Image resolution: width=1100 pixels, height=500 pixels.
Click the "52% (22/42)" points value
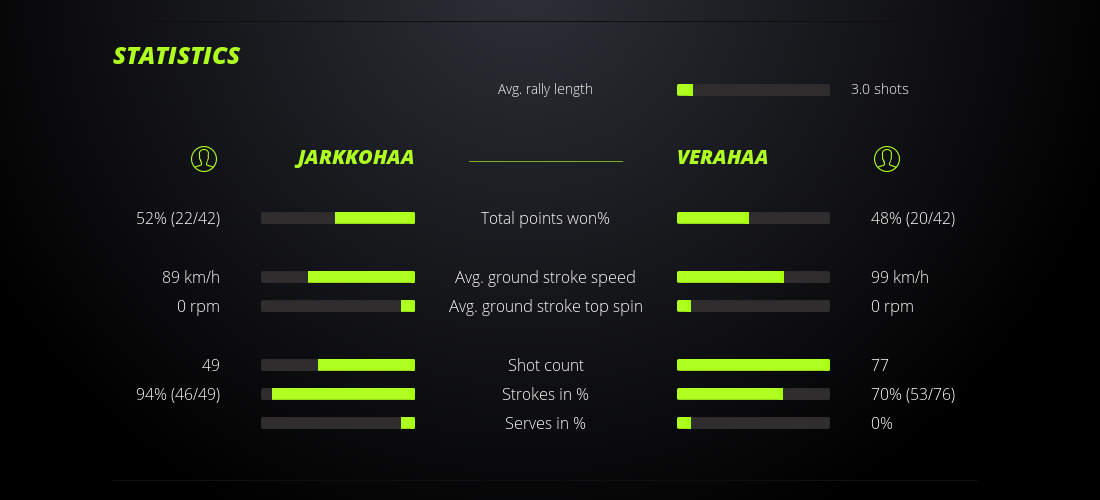click(178, 218)
